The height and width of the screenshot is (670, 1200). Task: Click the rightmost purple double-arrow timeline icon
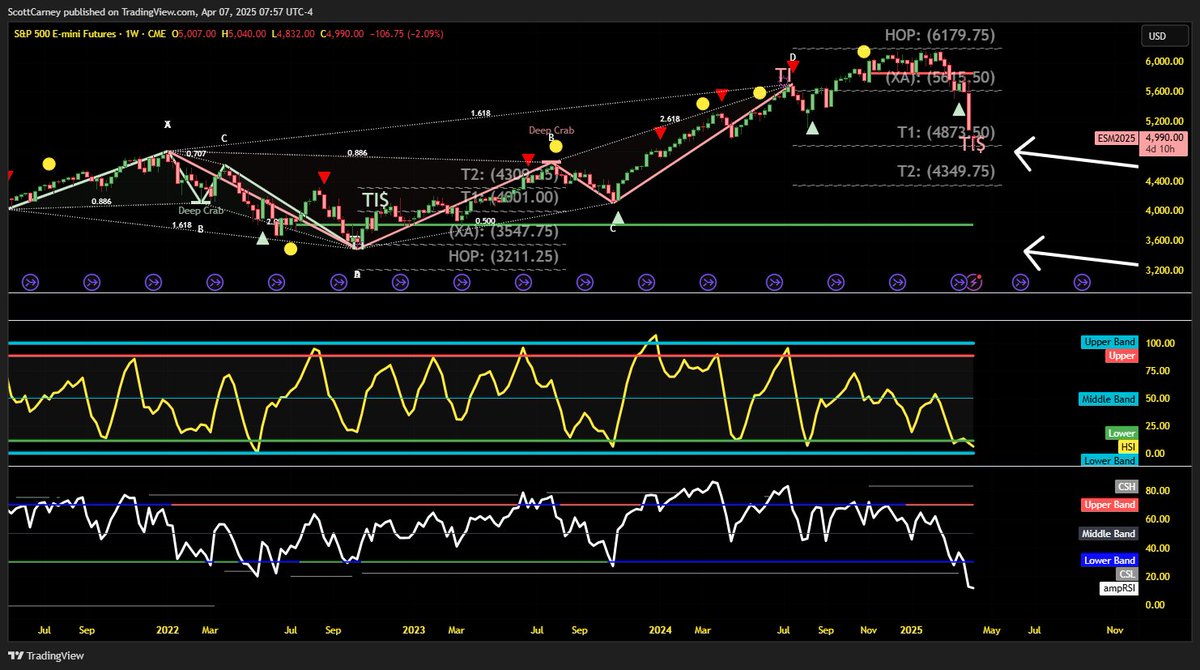1080,282
